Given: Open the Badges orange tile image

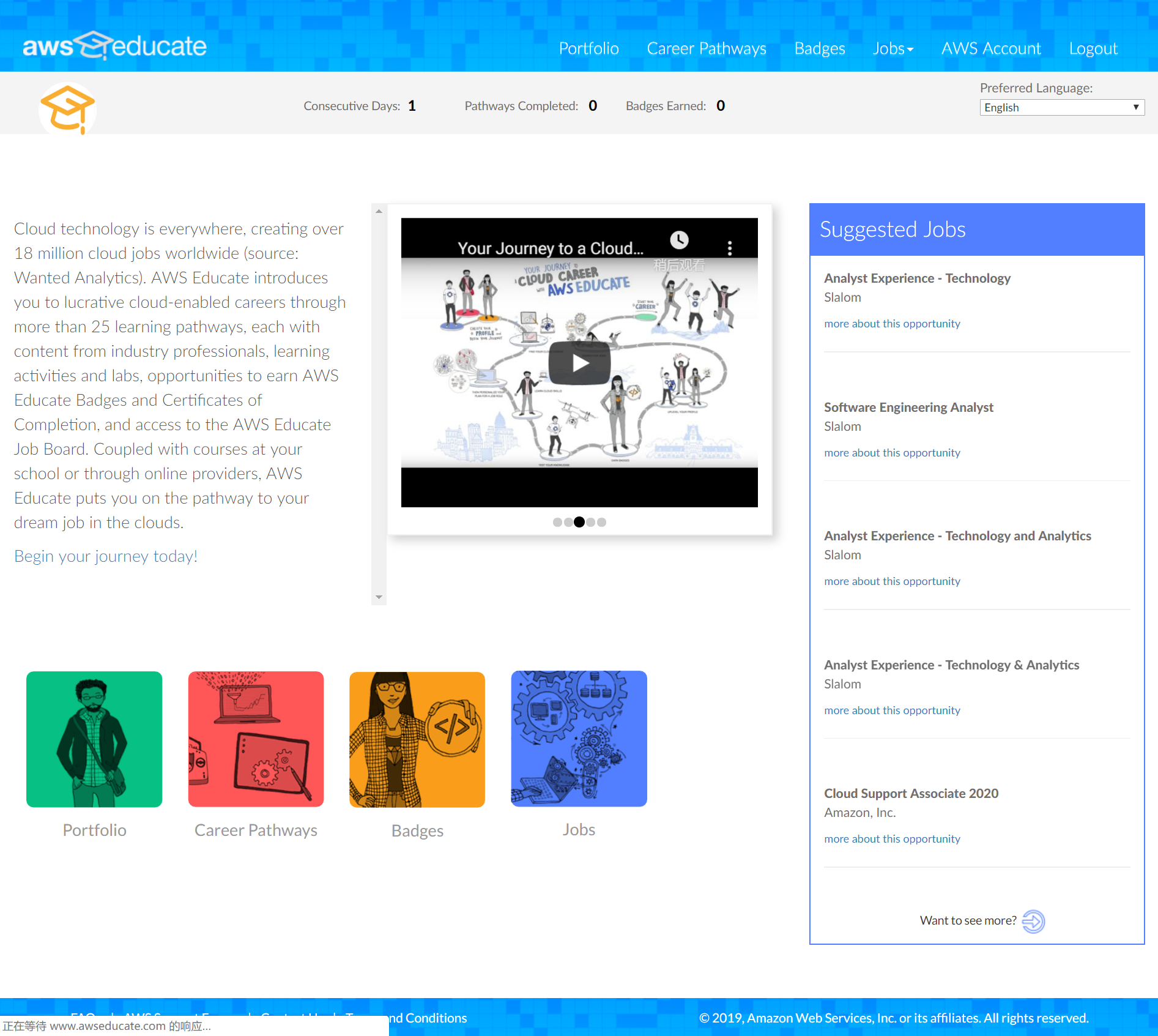Looking at the screenshot, I should (x=417, y=739).
